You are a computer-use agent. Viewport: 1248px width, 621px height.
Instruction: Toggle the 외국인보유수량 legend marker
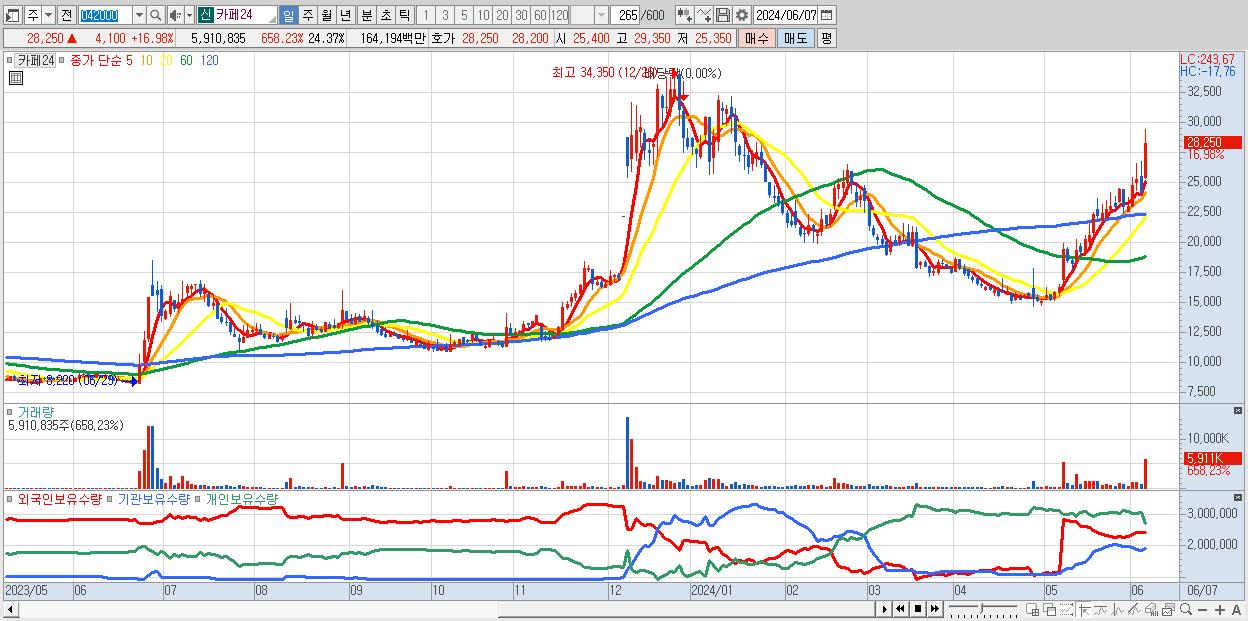pos(11,498)
